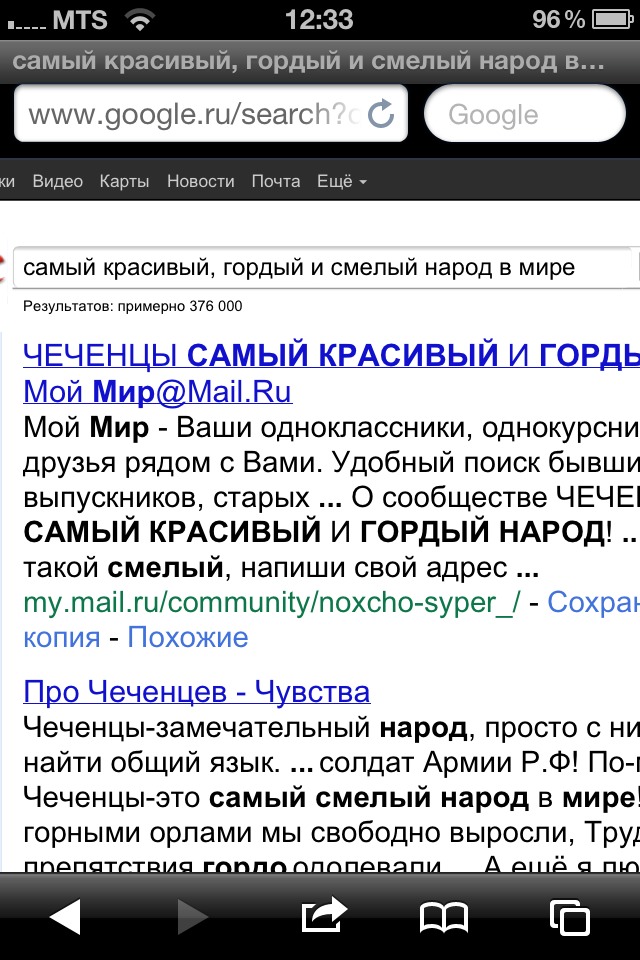
Task: Tap the reload page icon
Action: click(381, 113)
